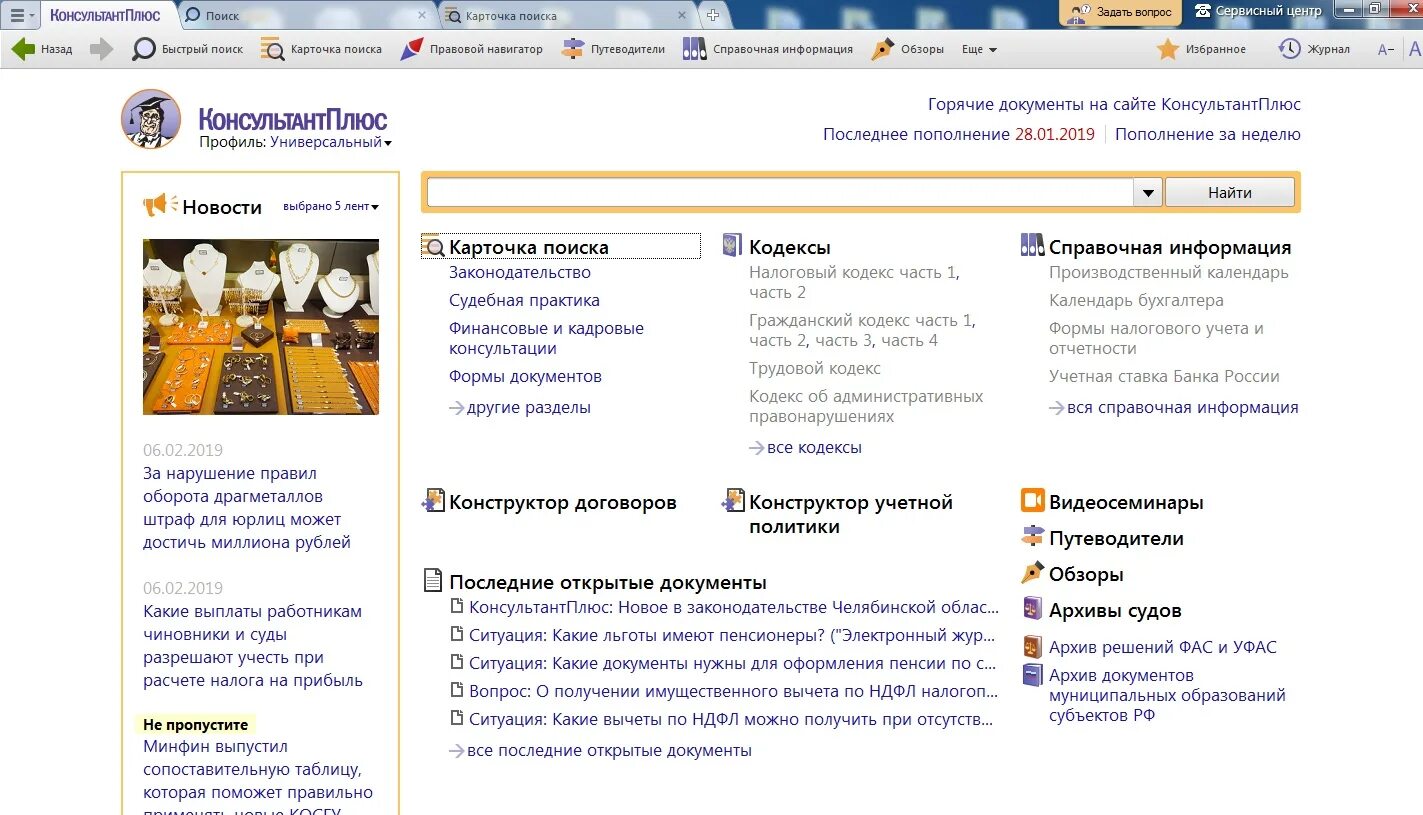This screenshot has width=1423, height=815.
Task: Open the выбрано 5 лент dropdown
Action: (331, 206)
